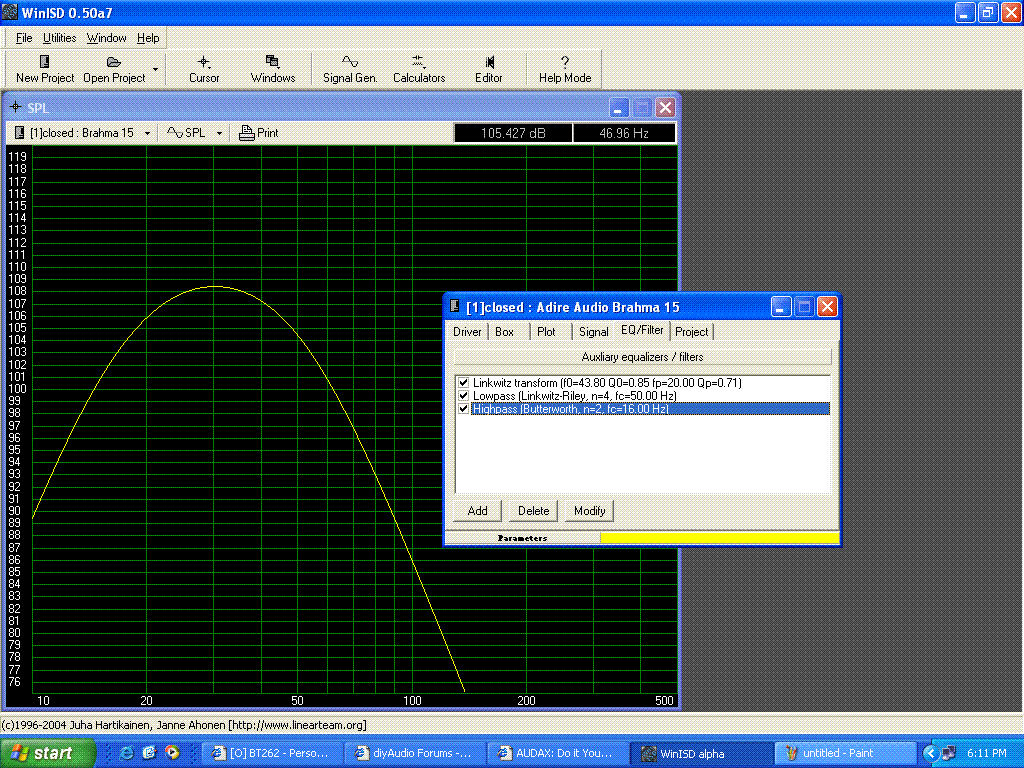This screenshot has height=768, width=1024.
Task: Switch to the Signal tab
Action: coord(593,332)
